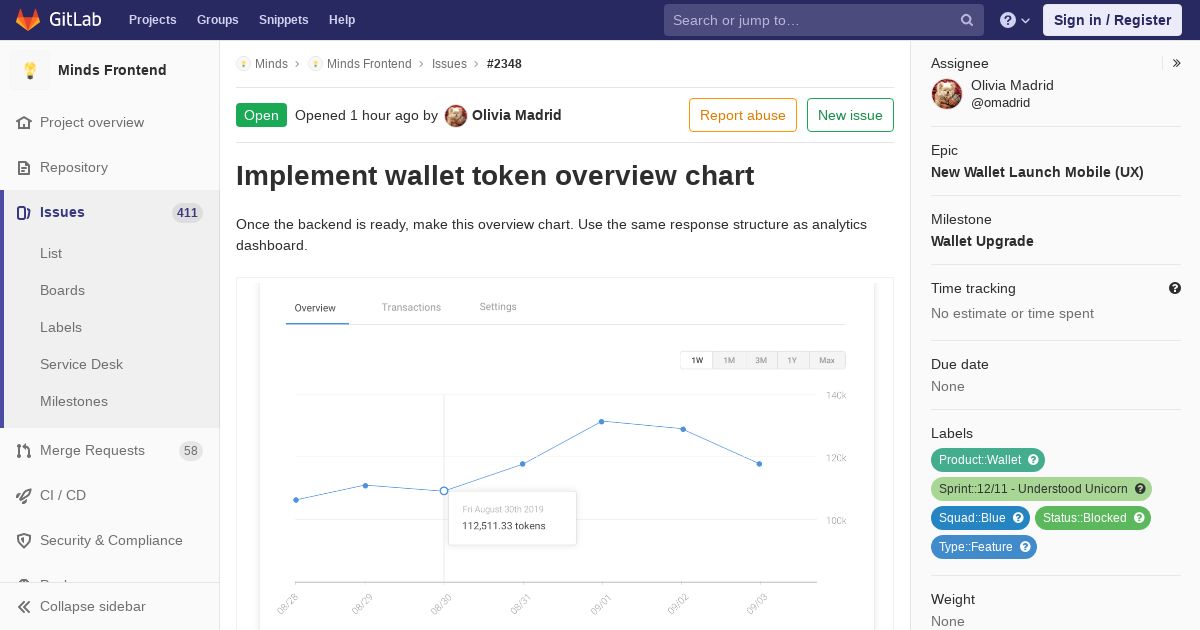Open the Minds breadcrumb link
Screen dimensions: 1200x630
[x=271, y=64]
